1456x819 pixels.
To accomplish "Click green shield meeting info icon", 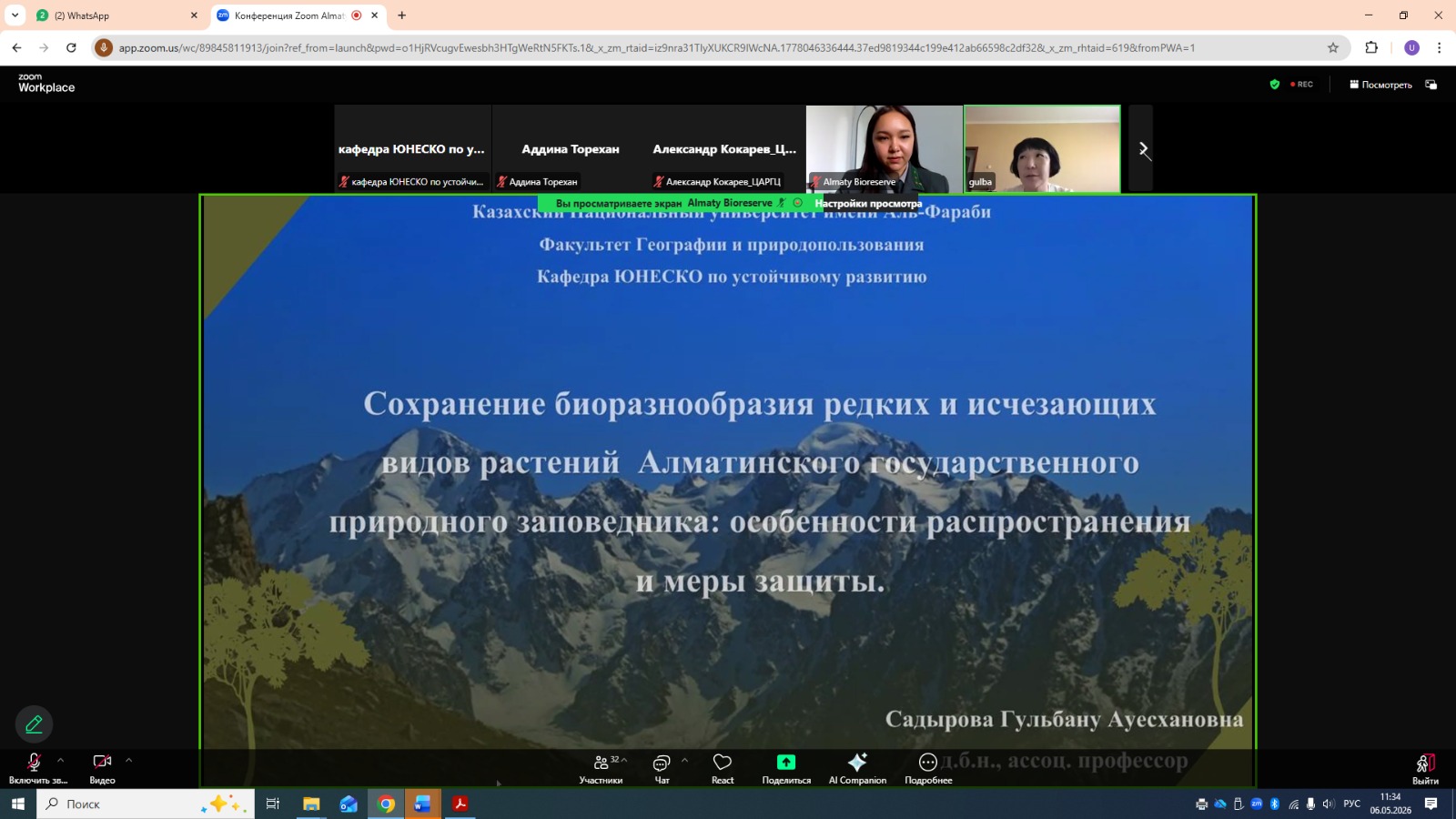I will 1275,85.
